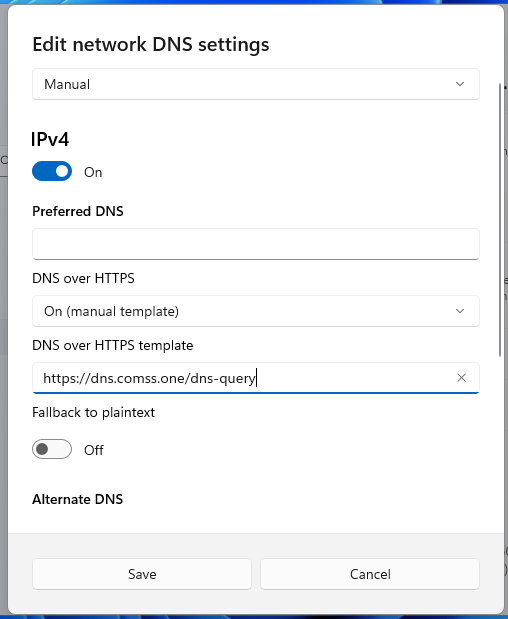Cancel editing DNS settings
Image resolution: width=508 pixels, height=619 pixels.
tap(370, 574)
